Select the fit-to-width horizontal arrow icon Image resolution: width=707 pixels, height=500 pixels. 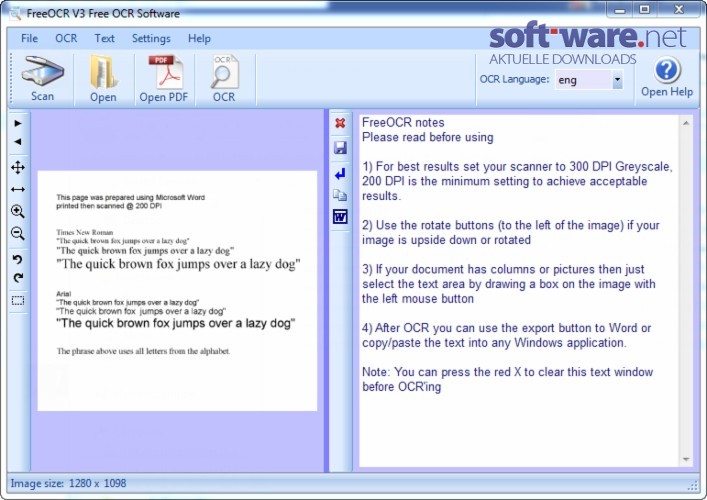click(x=18, y=189)
